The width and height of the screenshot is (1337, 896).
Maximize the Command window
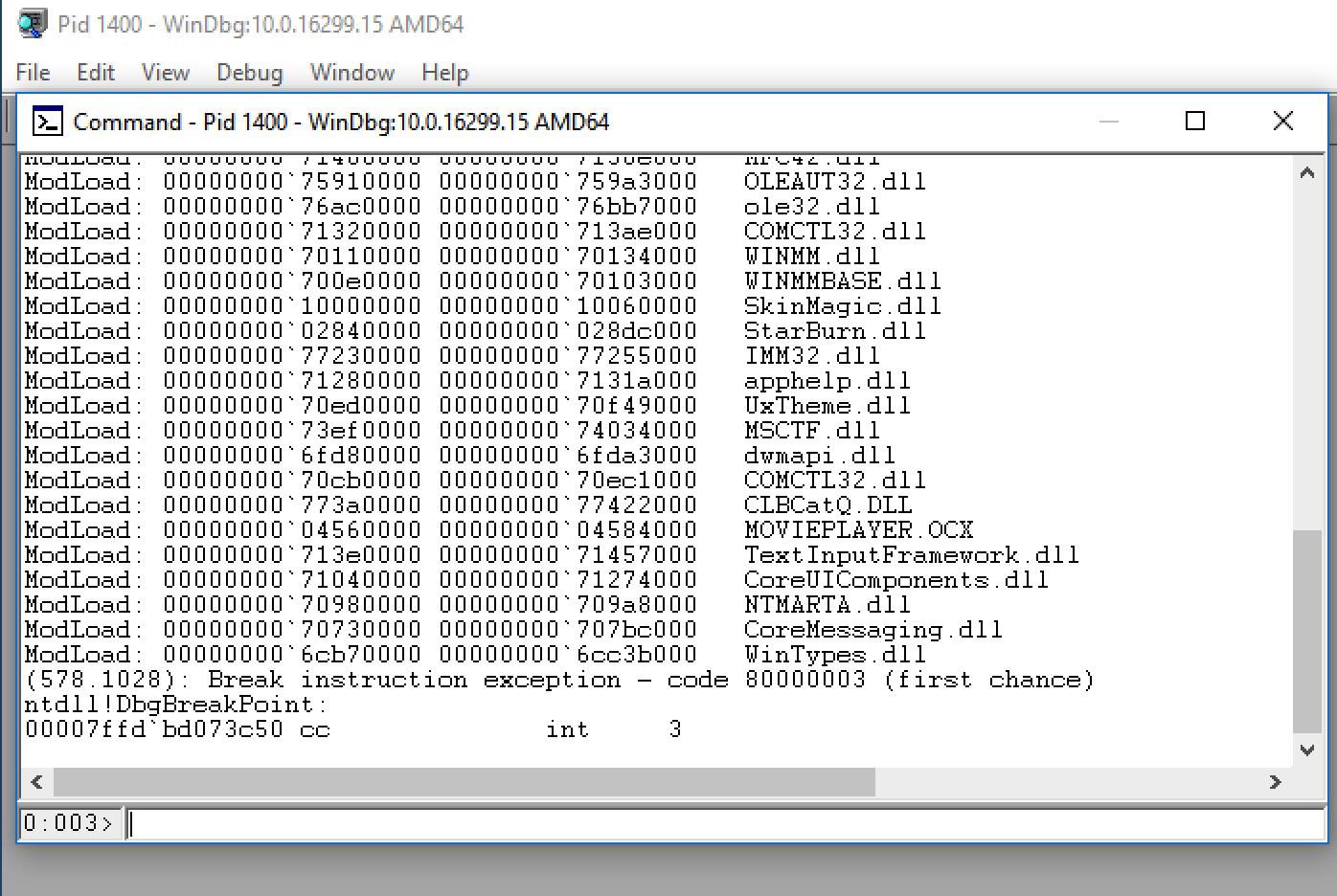point(1195,122)
